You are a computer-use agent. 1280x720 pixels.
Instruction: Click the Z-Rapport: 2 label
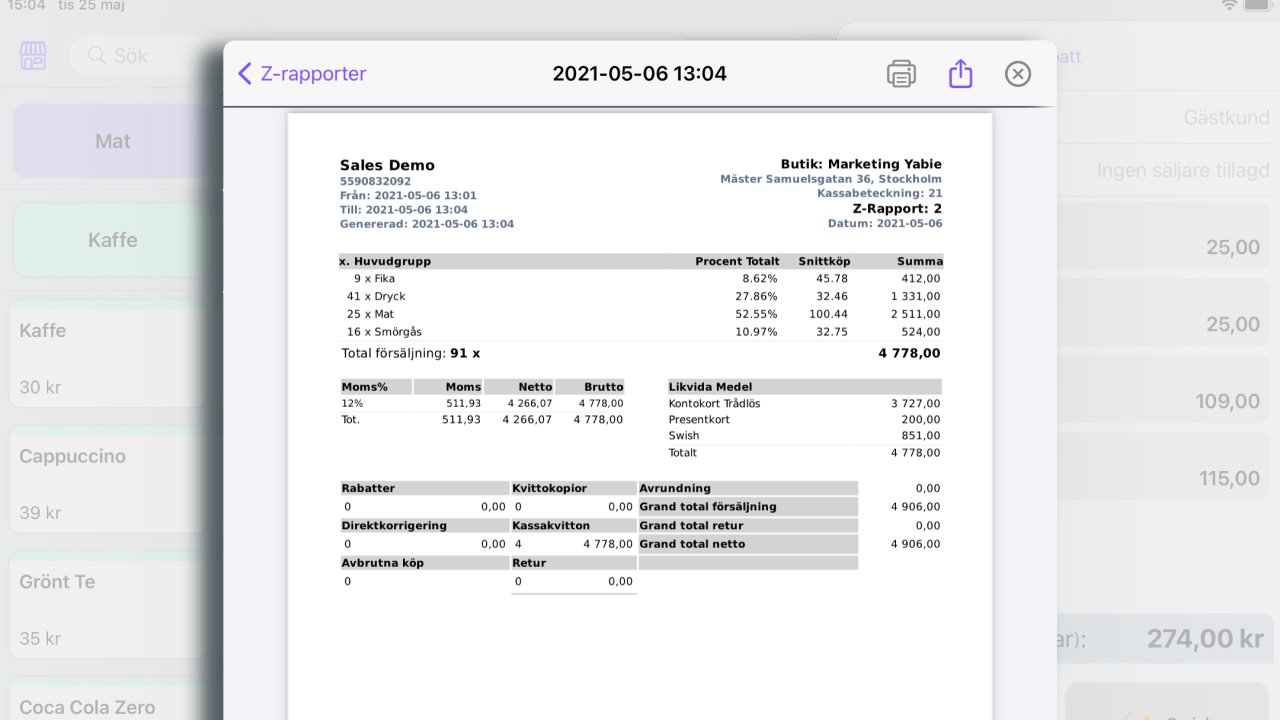click(897, 208)
